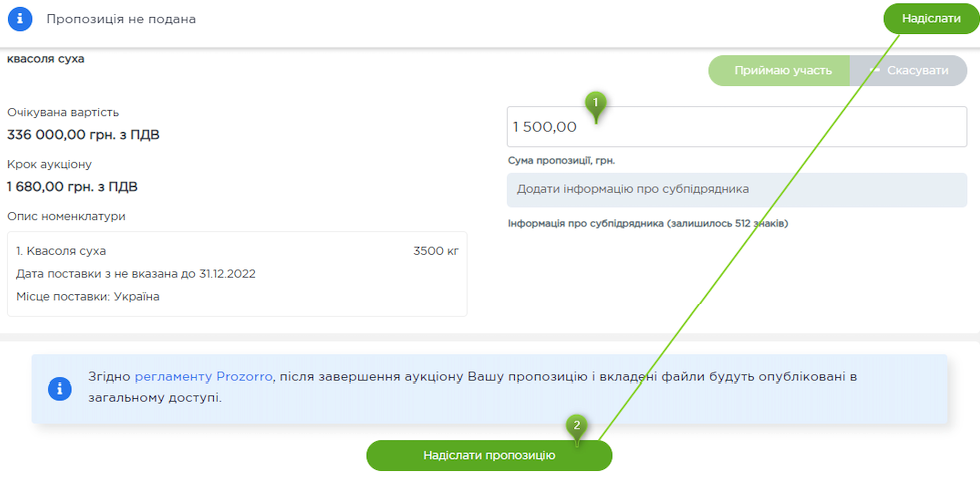Click the blue info icon beside "Пропозиція не подана"

click(x=21, y=19)
